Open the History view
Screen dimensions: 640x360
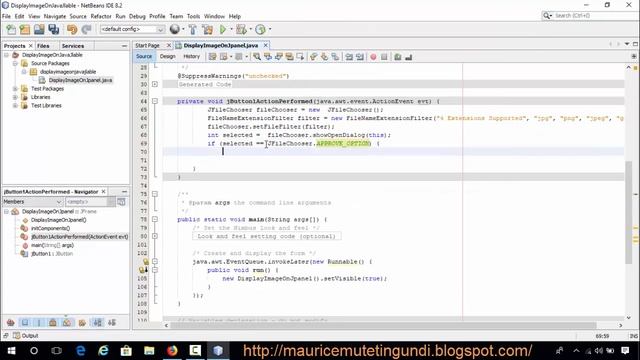point(191,56)
